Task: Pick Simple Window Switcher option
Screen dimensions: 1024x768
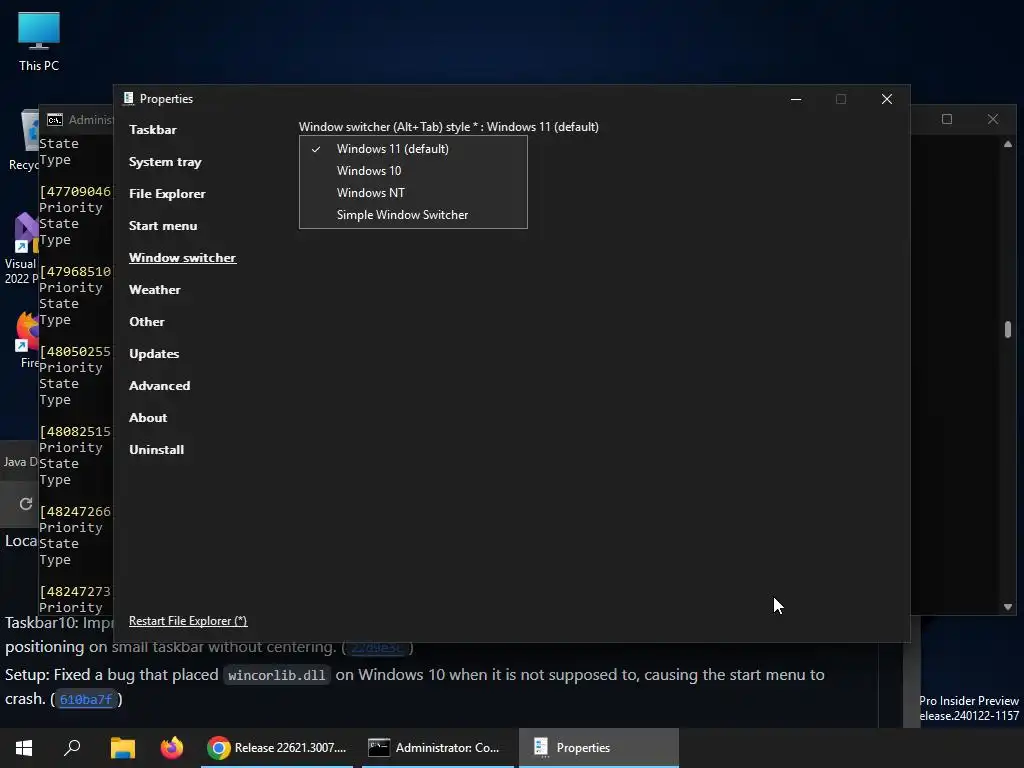Action: [413, 215]
